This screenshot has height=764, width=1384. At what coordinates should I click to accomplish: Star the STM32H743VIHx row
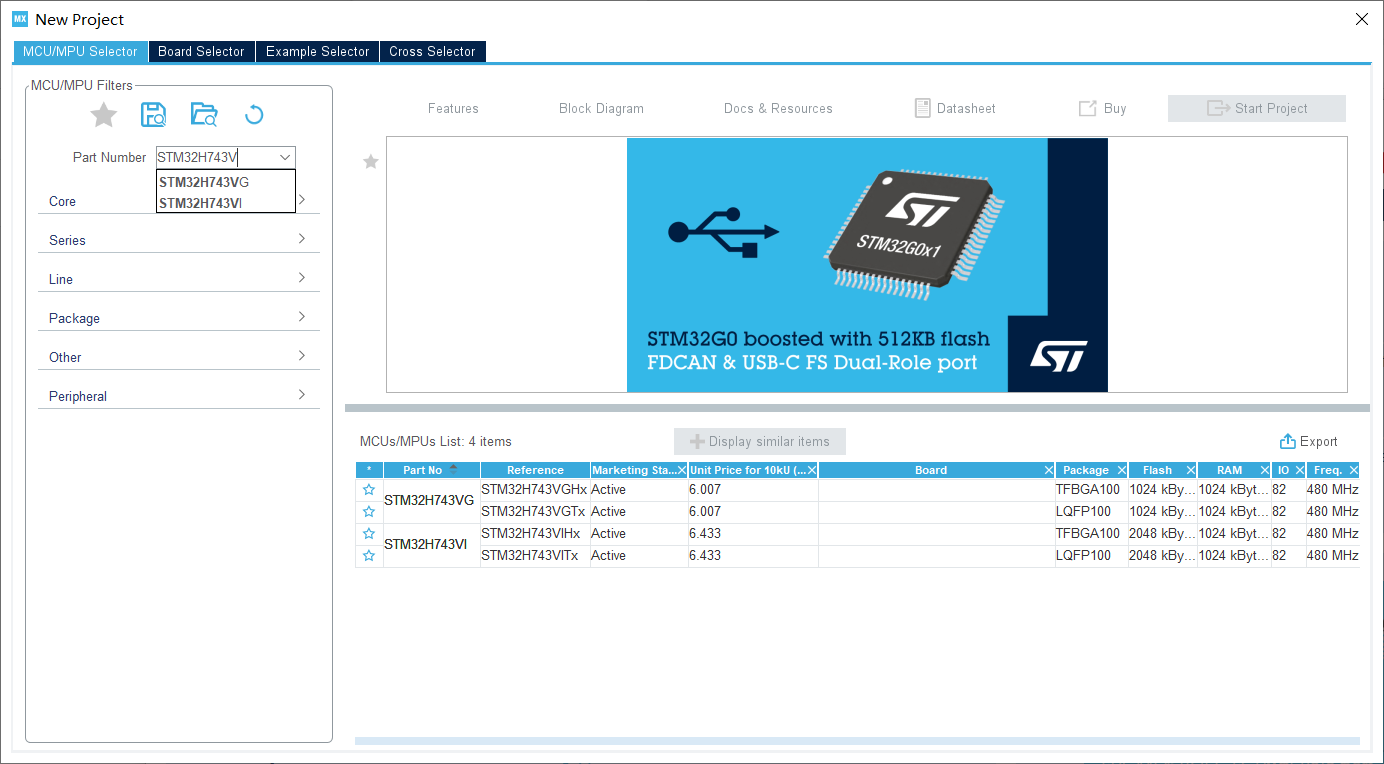coord(369,534)
